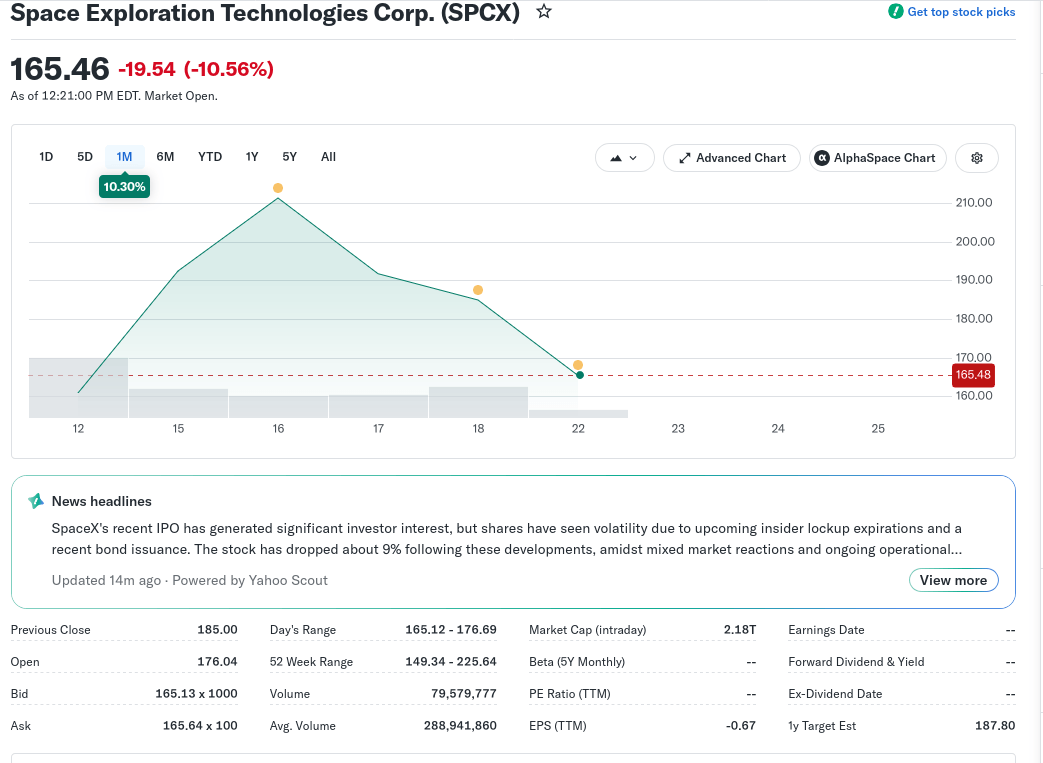1043x763 pixels.
Task: Click the Ex-Dividend Date label
Action: point(835,694)
